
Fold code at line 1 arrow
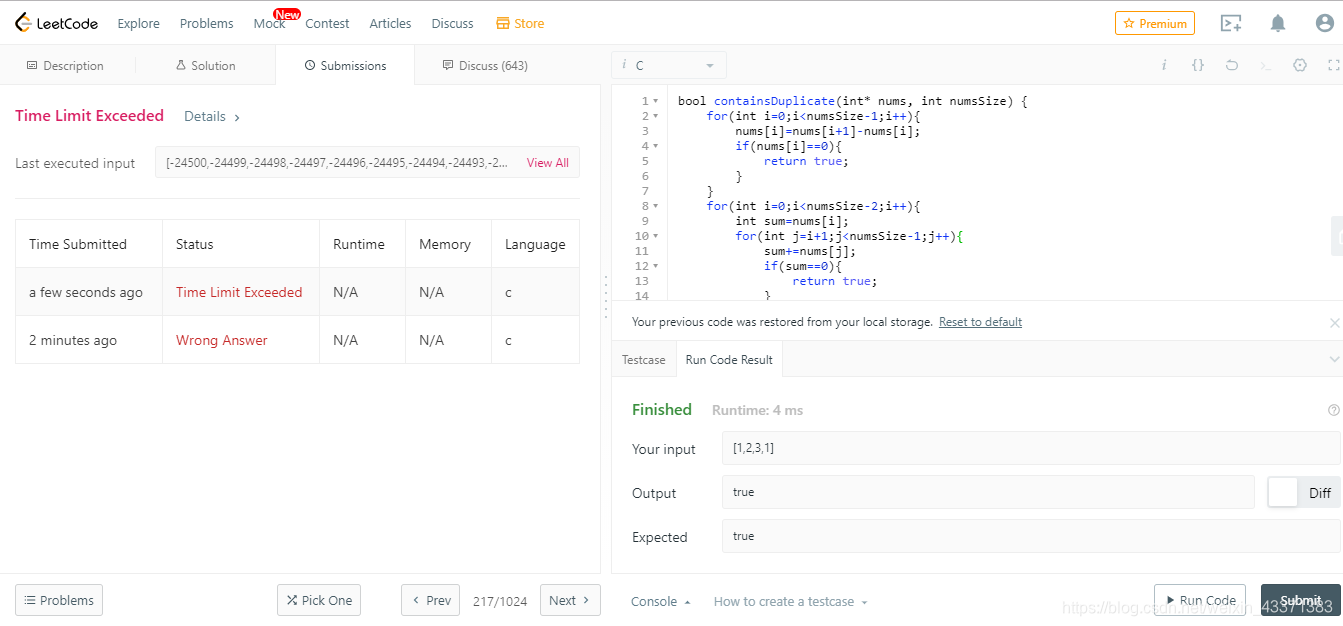point(655,101)
